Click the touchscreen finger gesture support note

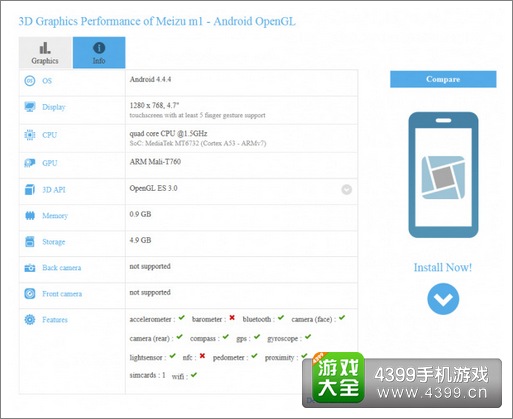(x=197, y=115)
